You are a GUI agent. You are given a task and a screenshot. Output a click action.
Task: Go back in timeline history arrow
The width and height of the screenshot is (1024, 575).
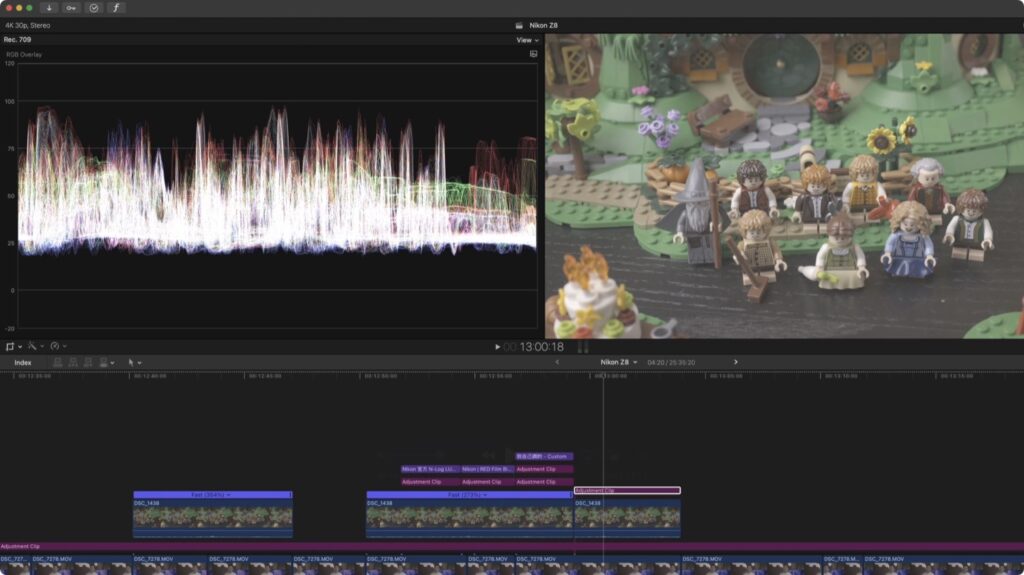557,362
